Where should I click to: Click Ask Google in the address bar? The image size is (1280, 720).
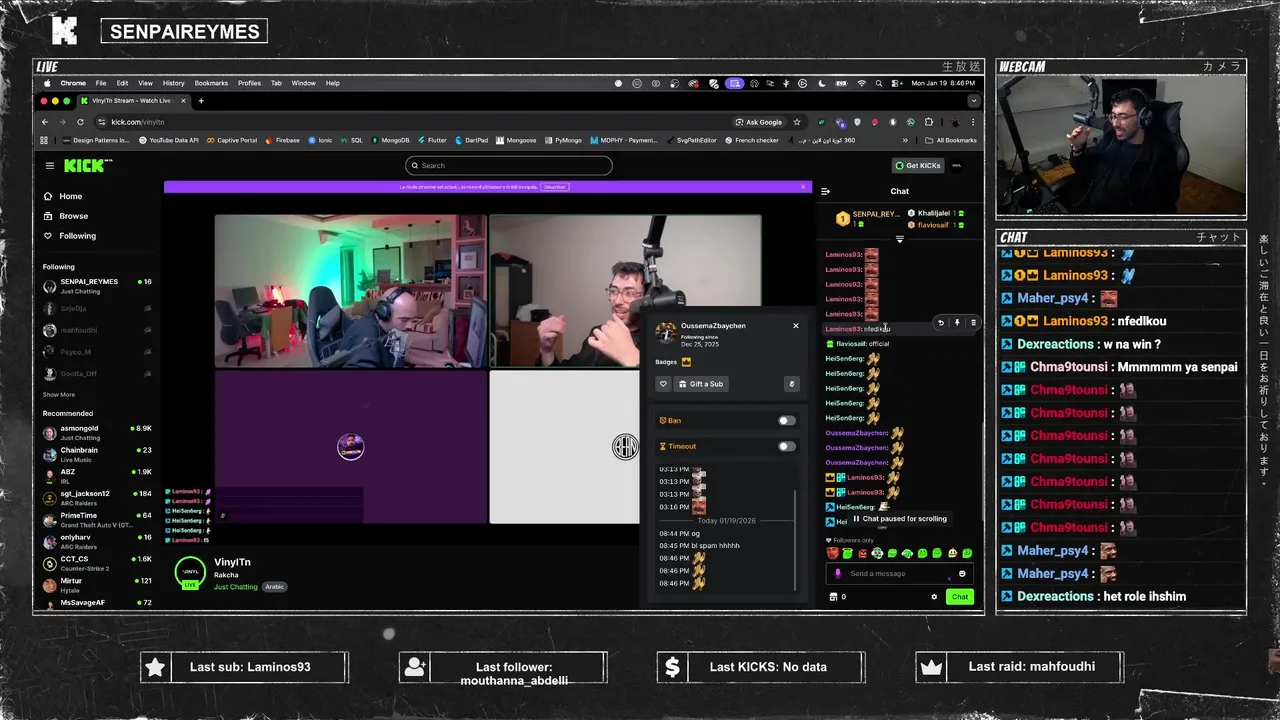[759, 122]
